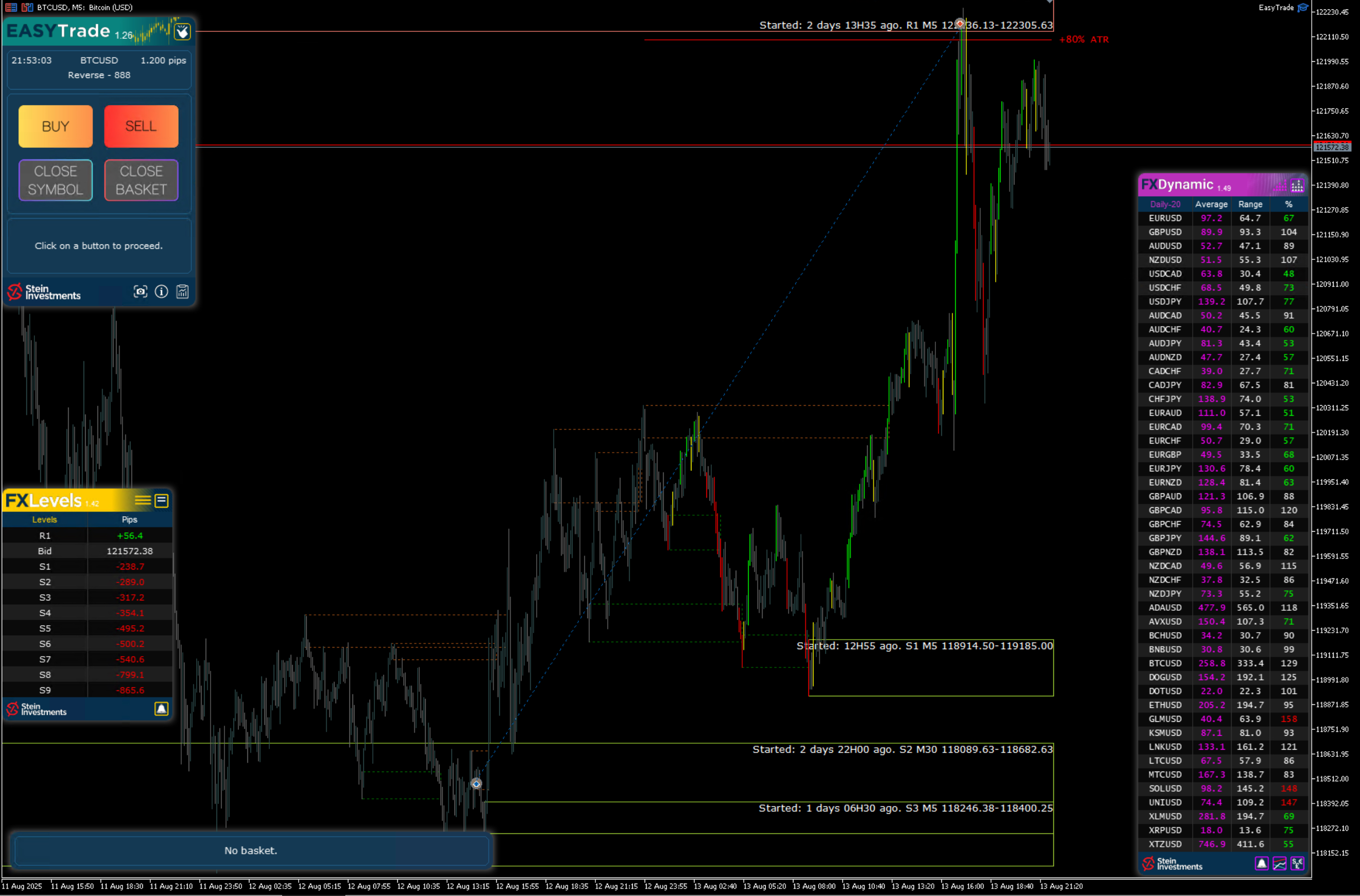Click the CLOSE SYMBOL button

tap(55, 180)
